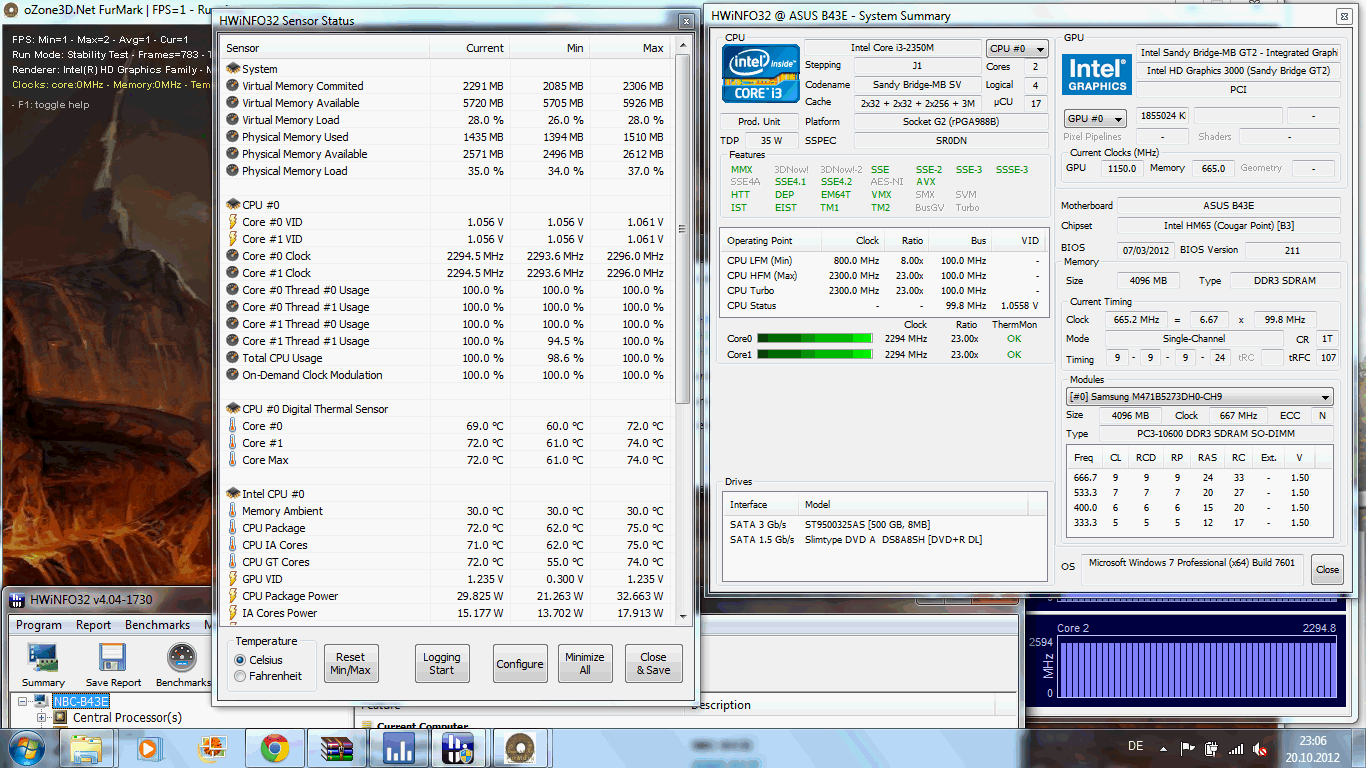This screenshot has width=1366, height=768.
Task: Click the DE language indicator
Action: click(x=1135, y=747)
